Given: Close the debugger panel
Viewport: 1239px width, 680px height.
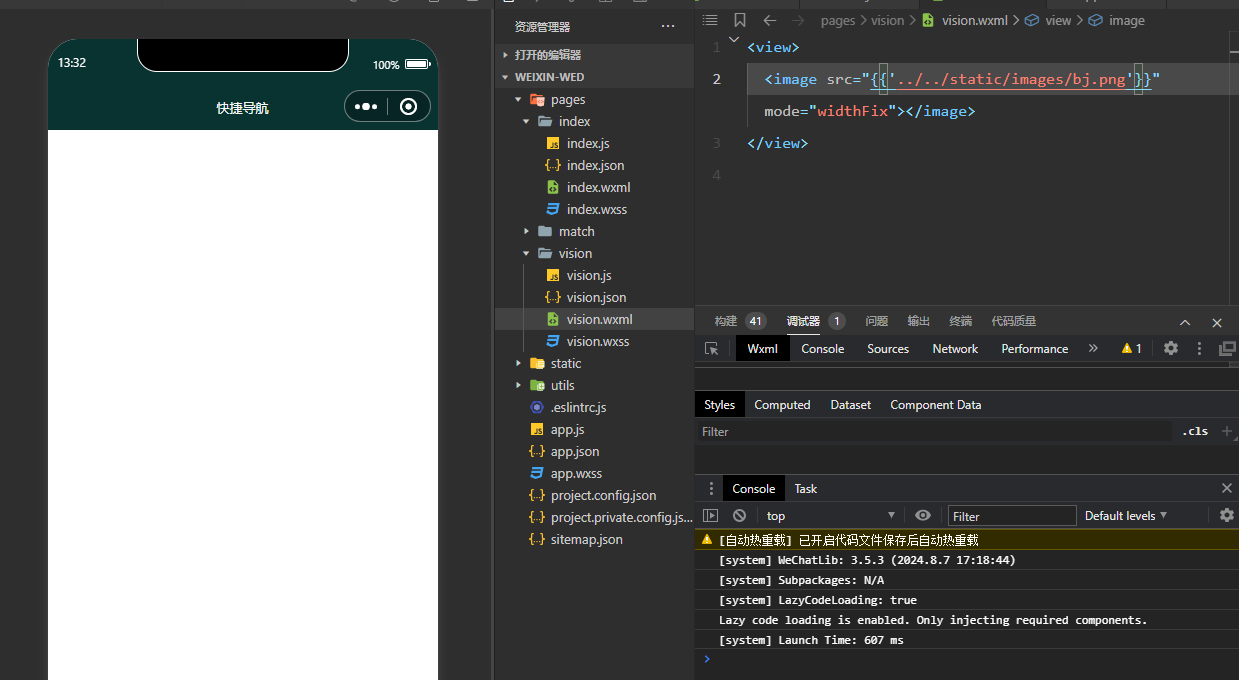Looking at the screenshot, I should click(x=1217, y=322).
